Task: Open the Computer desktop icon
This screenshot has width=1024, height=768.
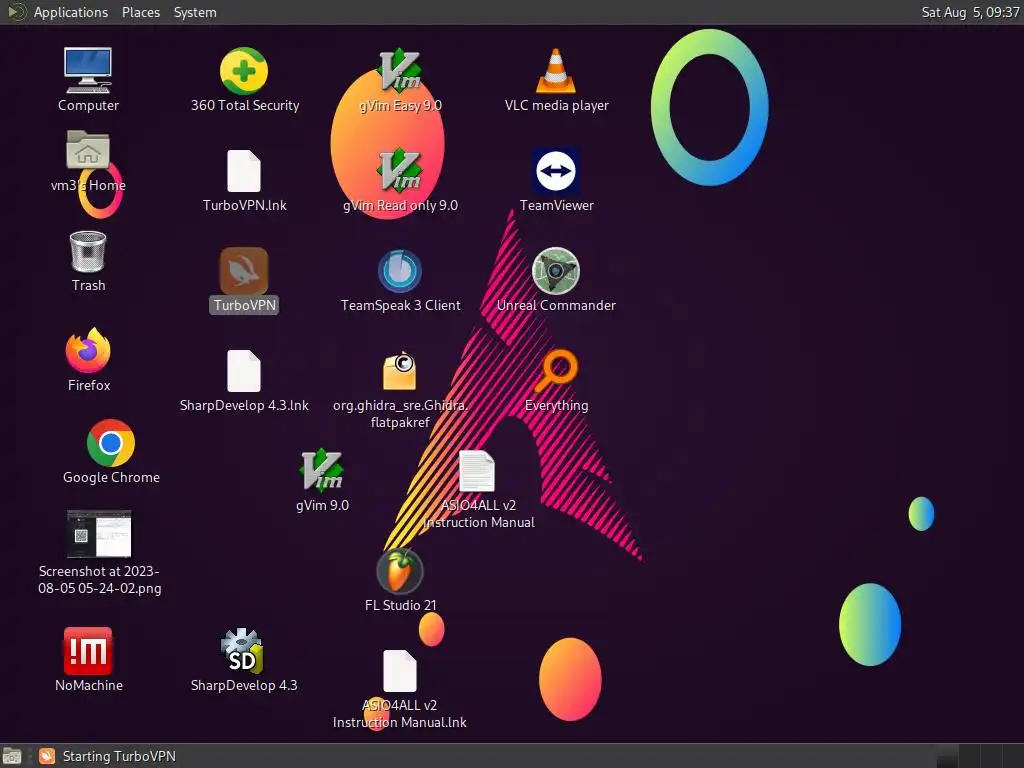Action: click(x=88, y=71)
